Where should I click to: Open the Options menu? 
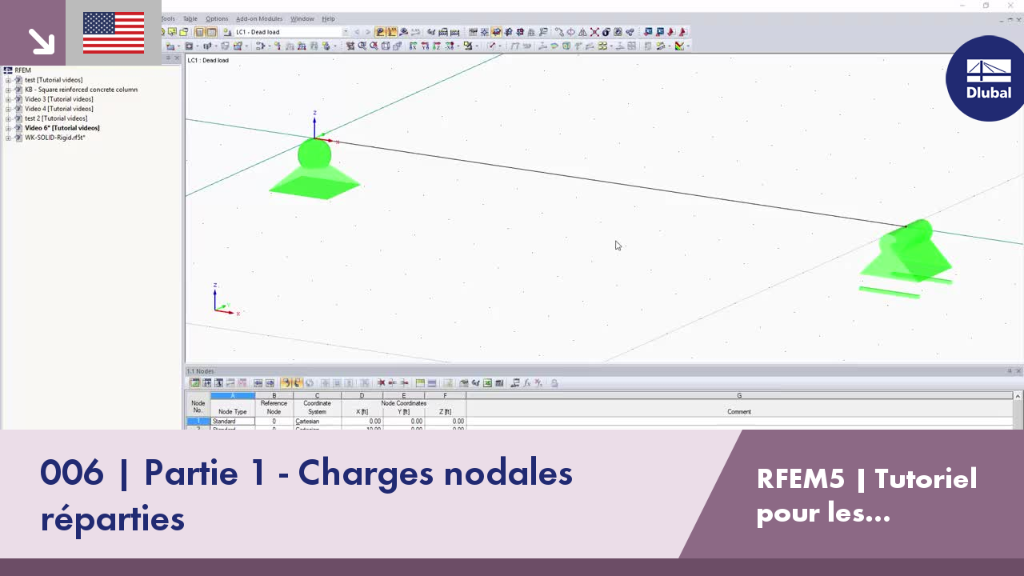coord(217,19)
